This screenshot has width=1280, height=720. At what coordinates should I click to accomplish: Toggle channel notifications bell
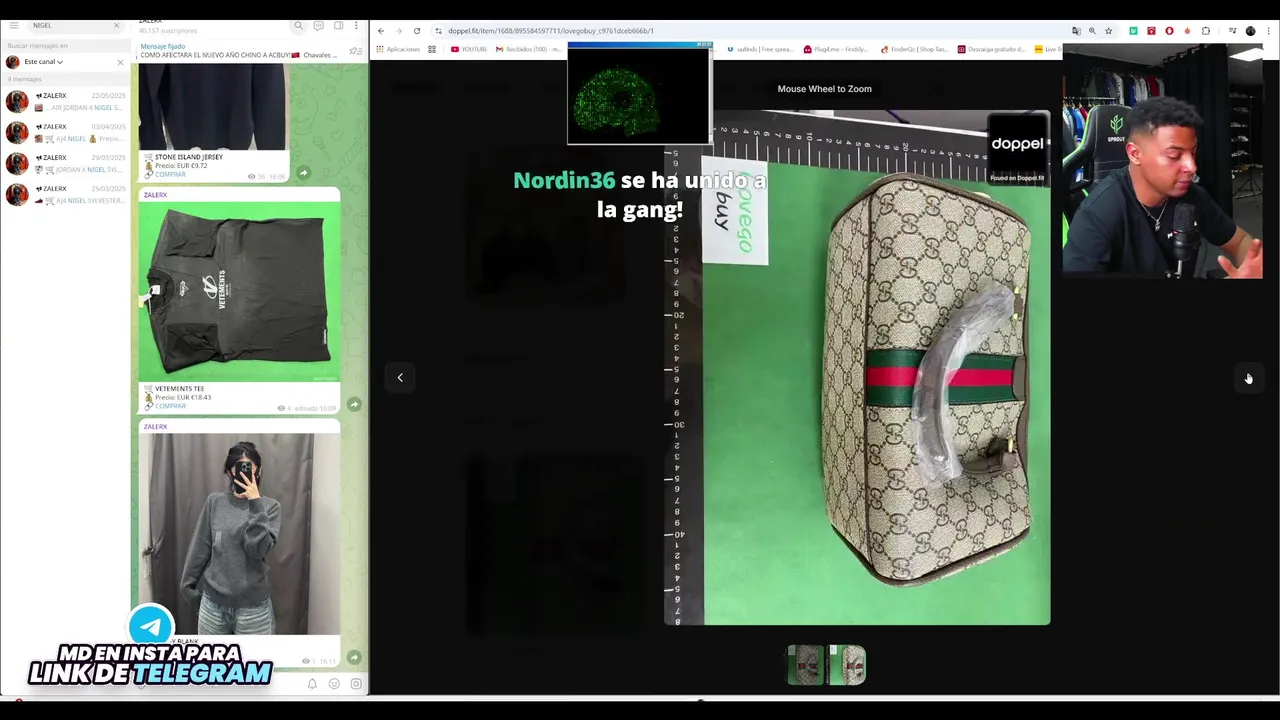coord(312,684)
